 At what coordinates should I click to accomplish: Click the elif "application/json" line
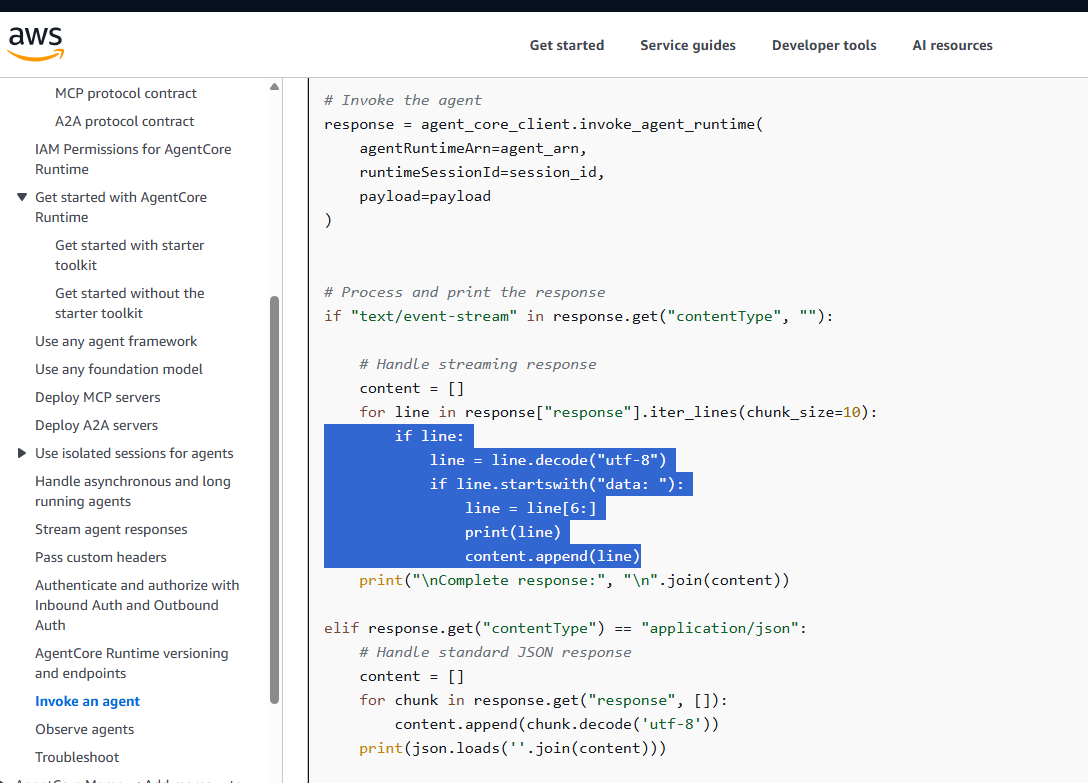click(x=566, y=628)
